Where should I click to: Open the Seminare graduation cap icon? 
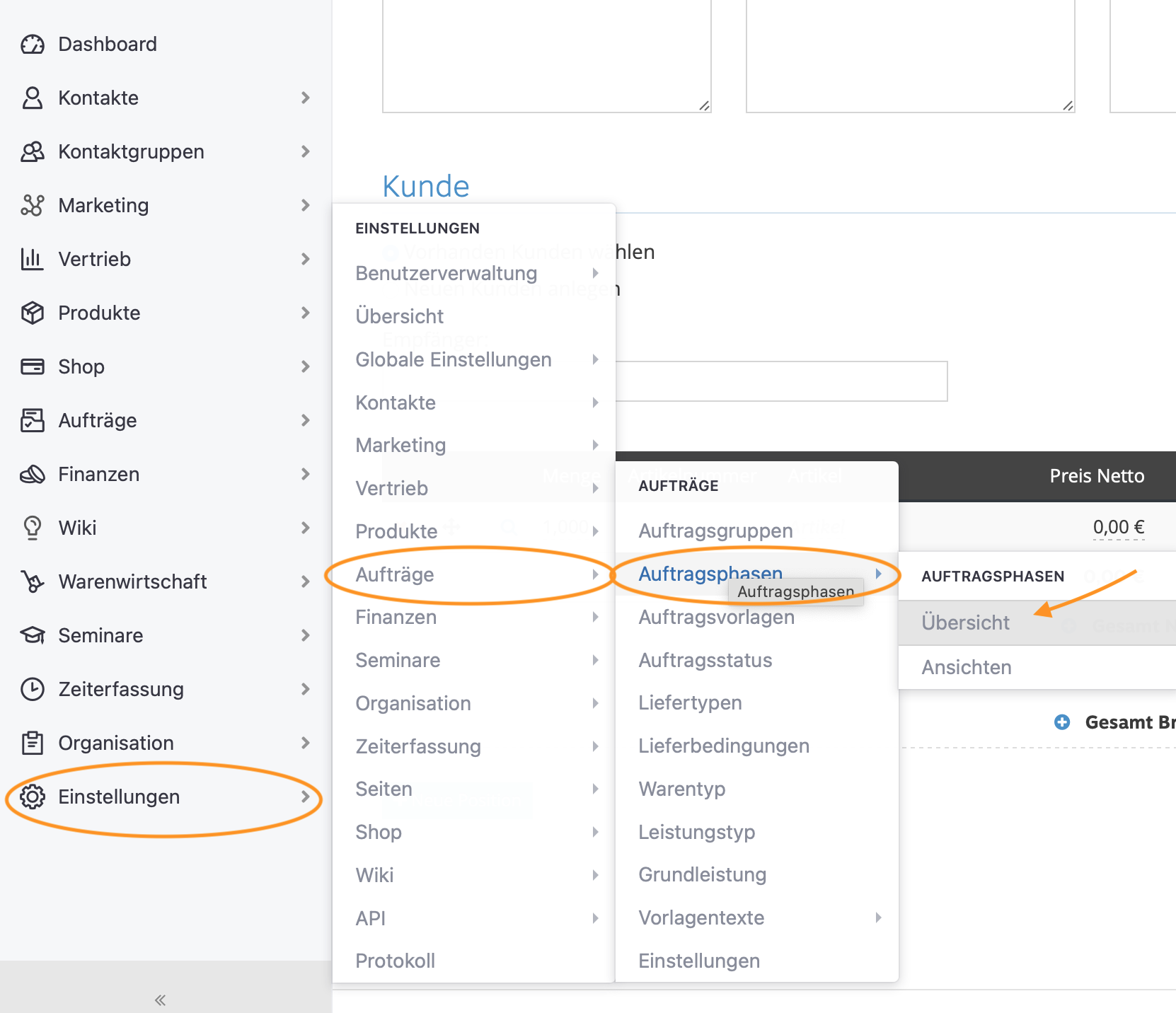coord(32,635)
